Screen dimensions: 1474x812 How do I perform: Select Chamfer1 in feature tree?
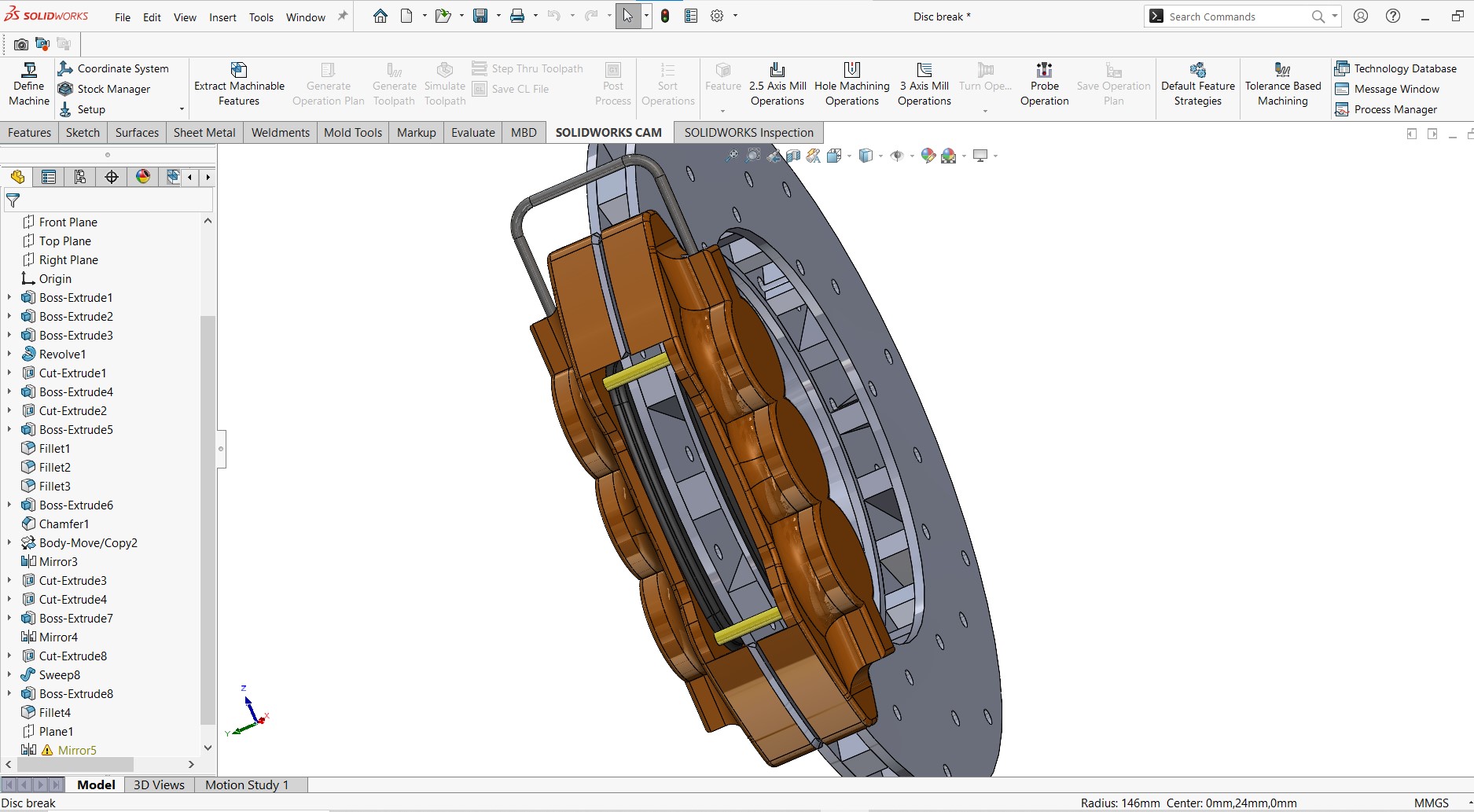coord(64,524)
